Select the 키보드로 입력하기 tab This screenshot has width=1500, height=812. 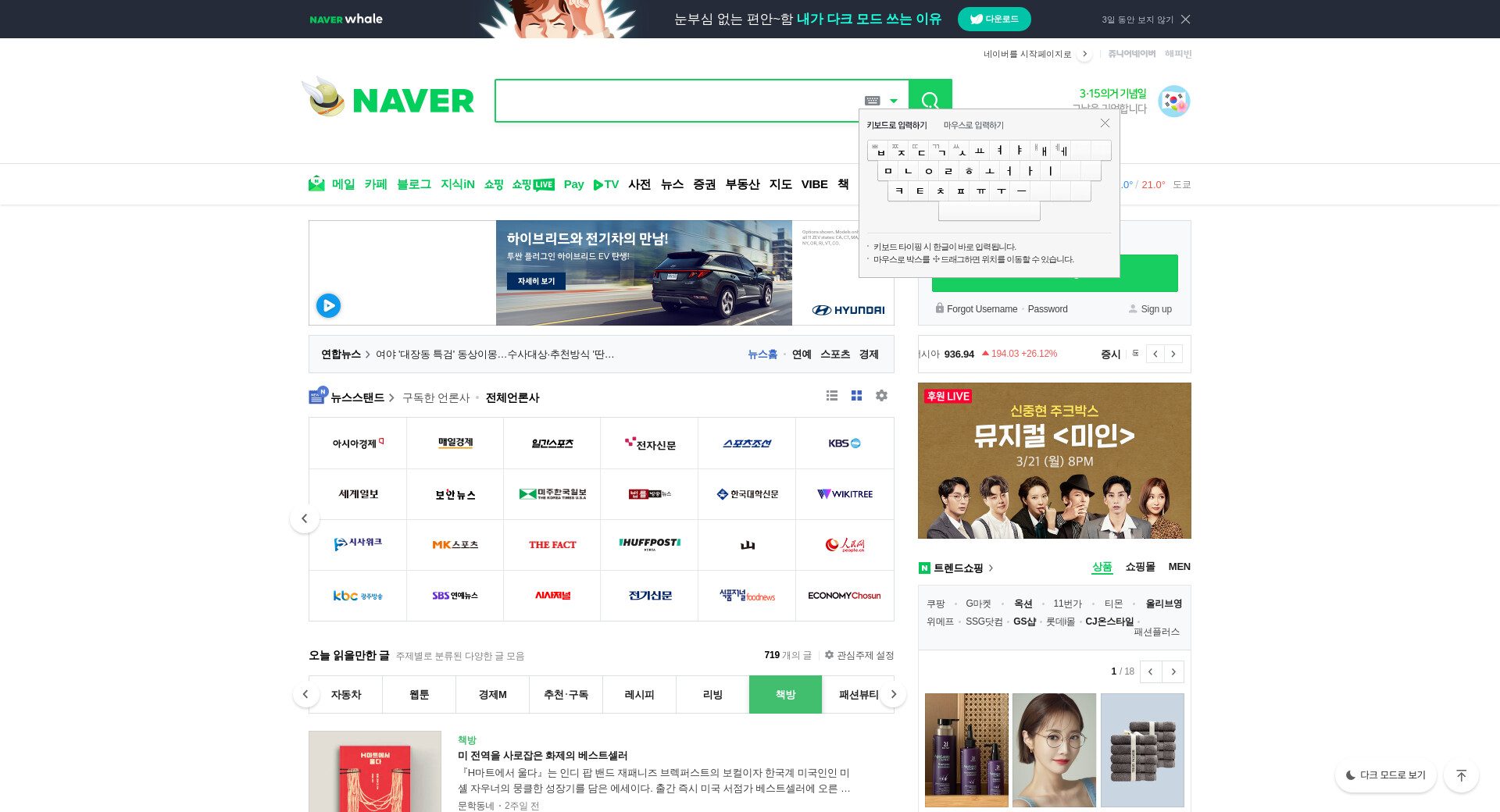(x=897, y=125)
